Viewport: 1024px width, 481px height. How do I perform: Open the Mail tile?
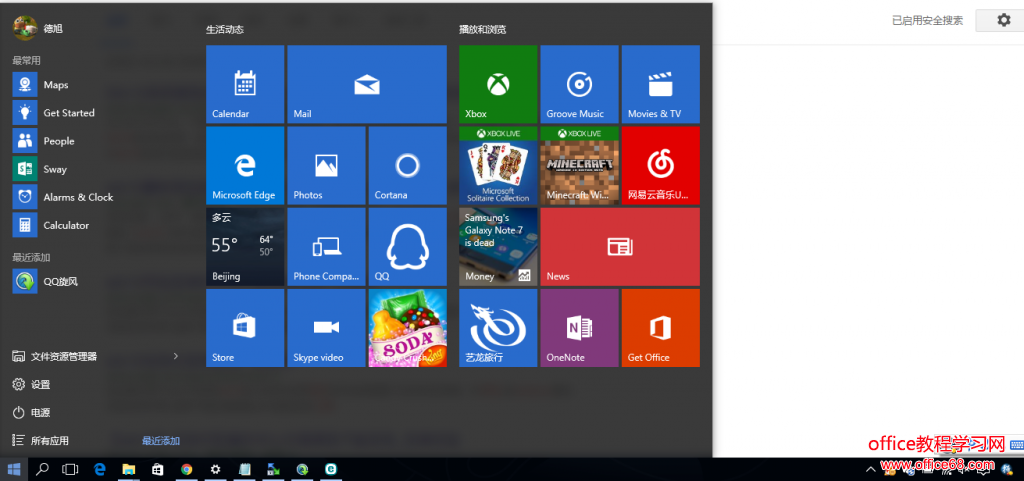tap(367, 84)
